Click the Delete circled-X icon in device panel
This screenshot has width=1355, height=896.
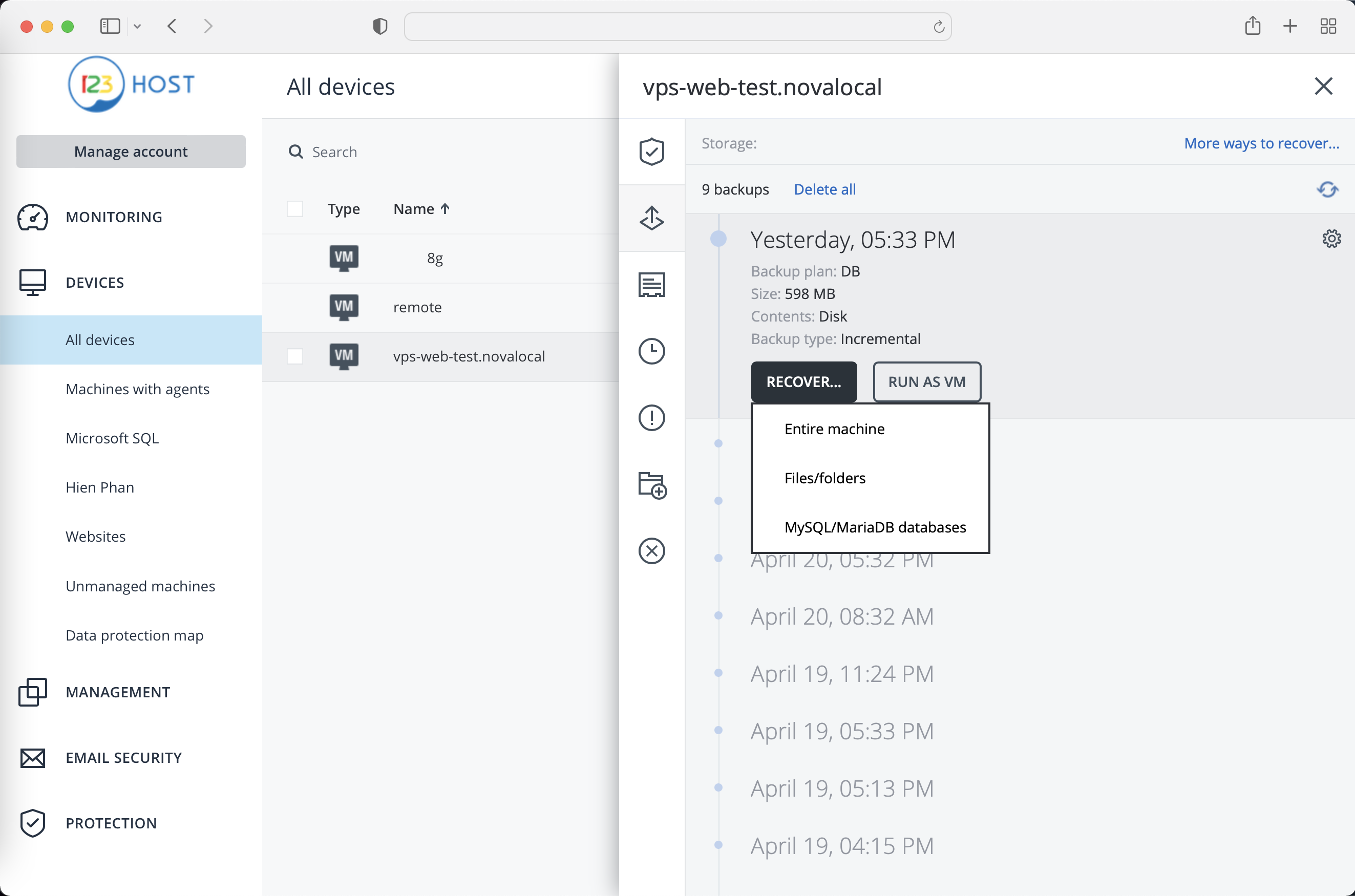(x=651, y=551)
